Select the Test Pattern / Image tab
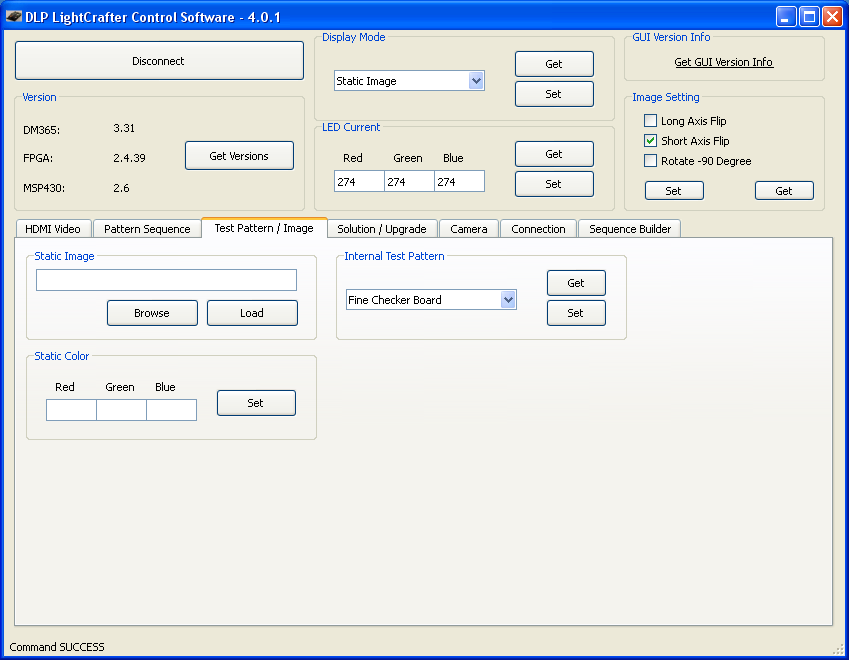The width and height of the screenshot is (849, 660). [x=264, y=228]
